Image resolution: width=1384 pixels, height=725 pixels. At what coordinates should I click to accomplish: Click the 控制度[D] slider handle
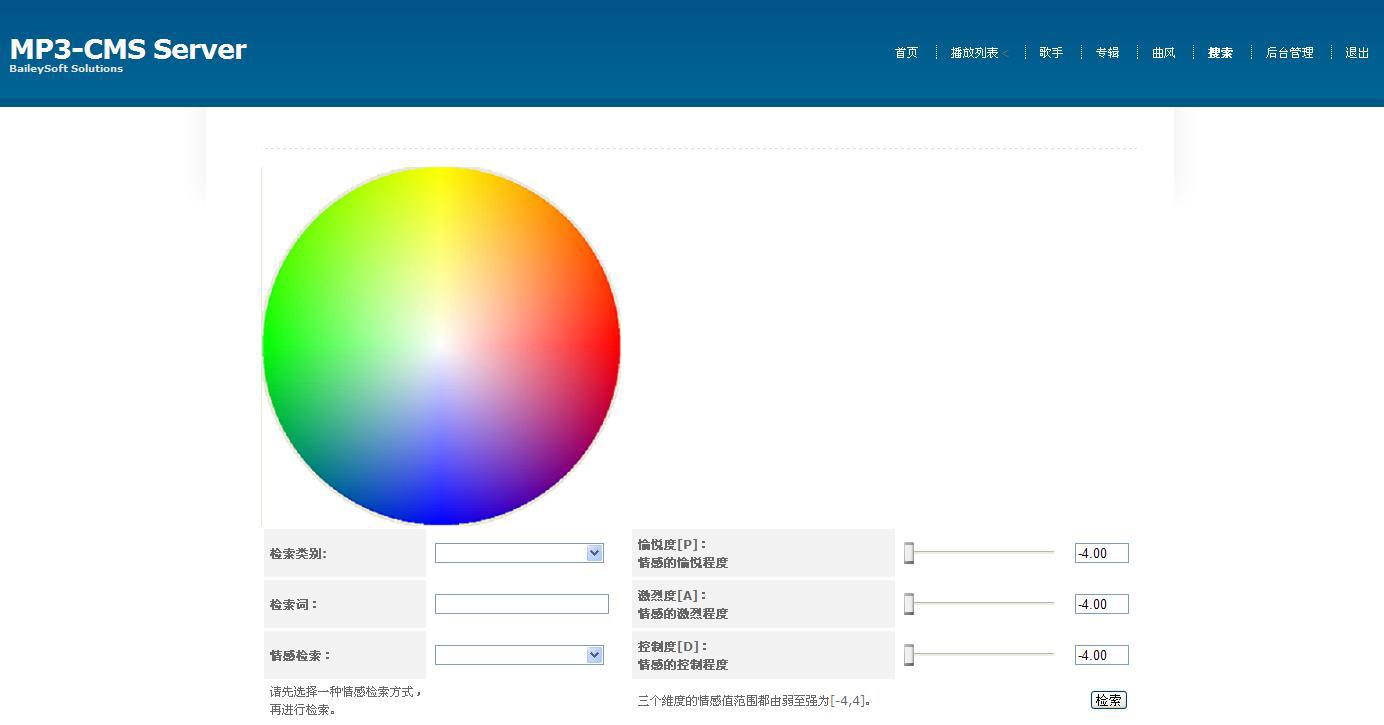[909, 655]
